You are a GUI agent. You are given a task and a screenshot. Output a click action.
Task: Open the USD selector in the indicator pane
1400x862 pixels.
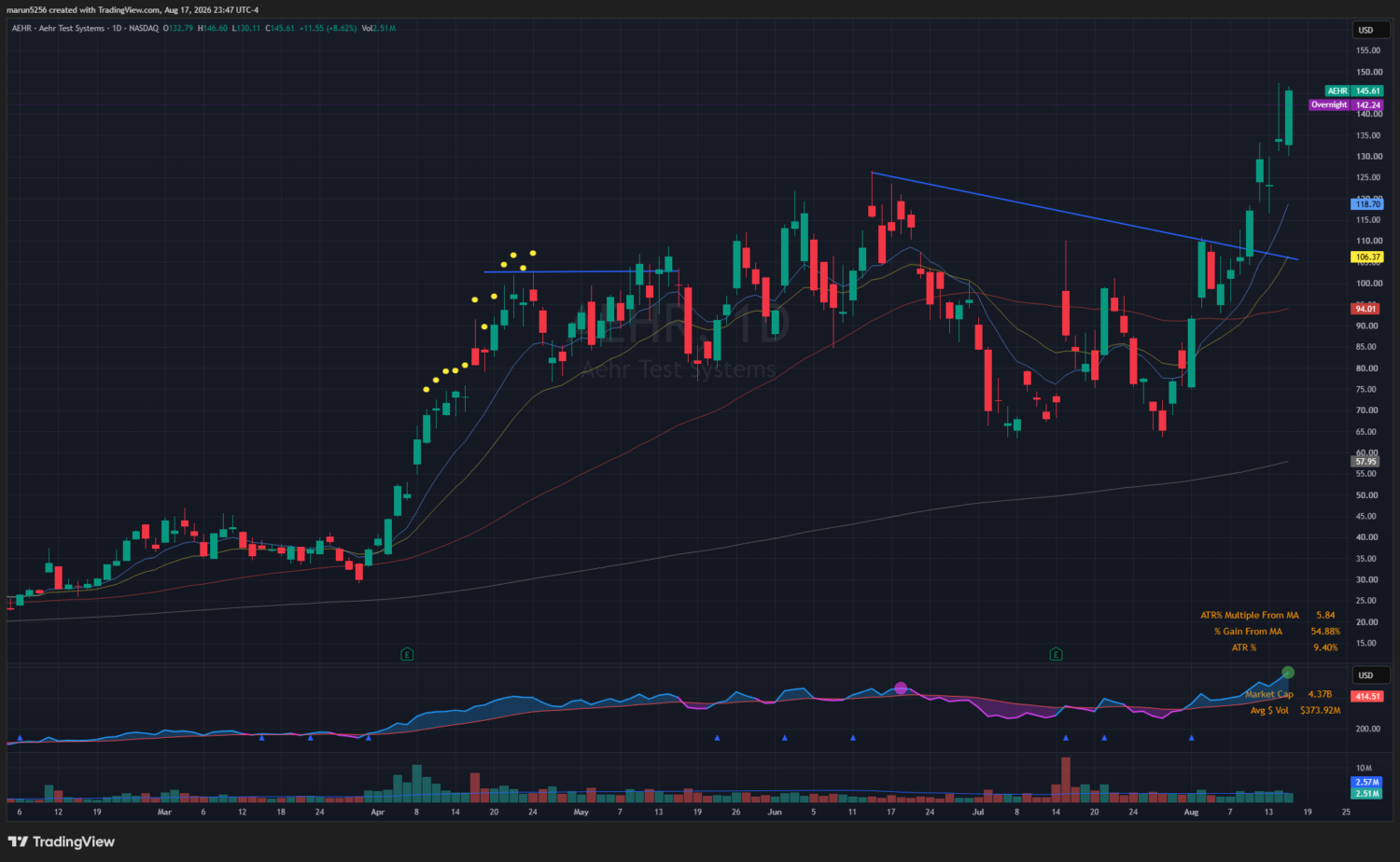1371,675
